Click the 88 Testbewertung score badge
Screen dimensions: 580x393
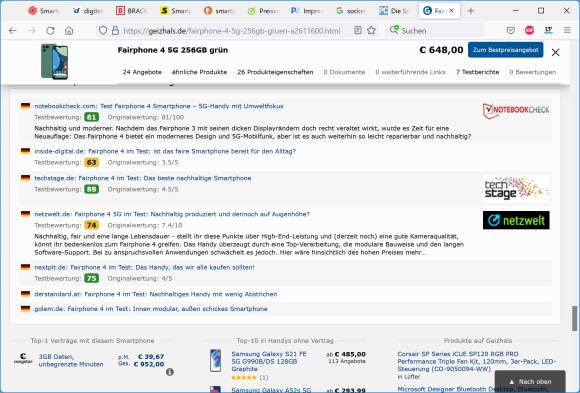click(x=91, y=189)
